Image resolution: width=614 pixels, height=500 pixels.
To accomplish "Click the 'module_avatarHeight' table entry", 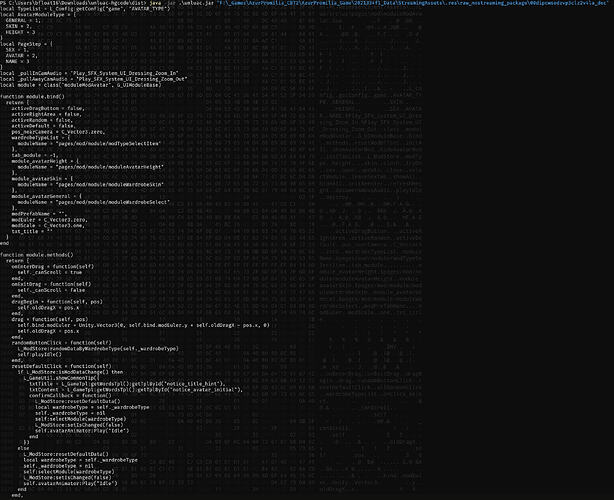I will pos(44,160).
